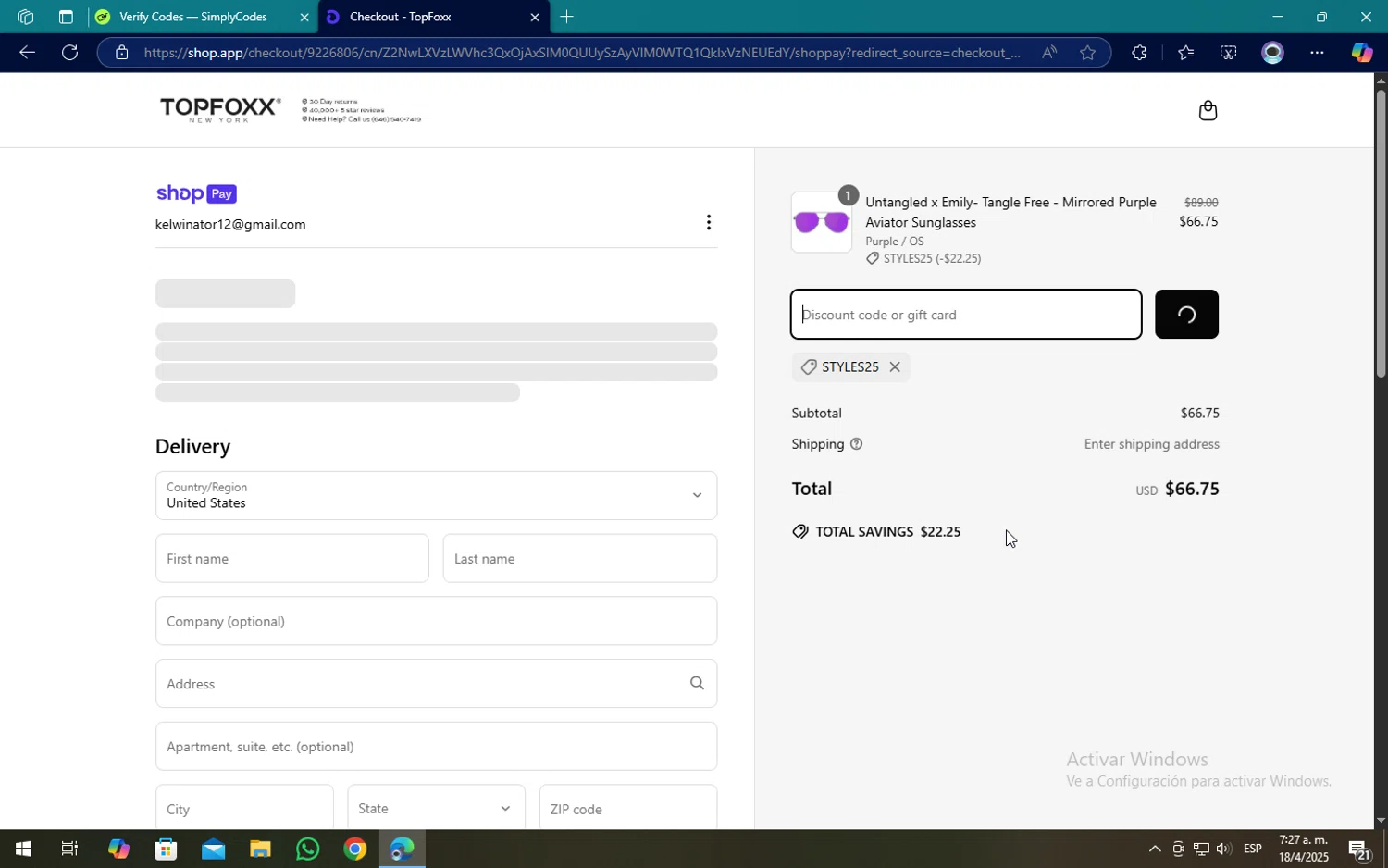
Task: Open Shop Pay three-dot options menu
Action: pyautogui.click(x=708, y=222)
